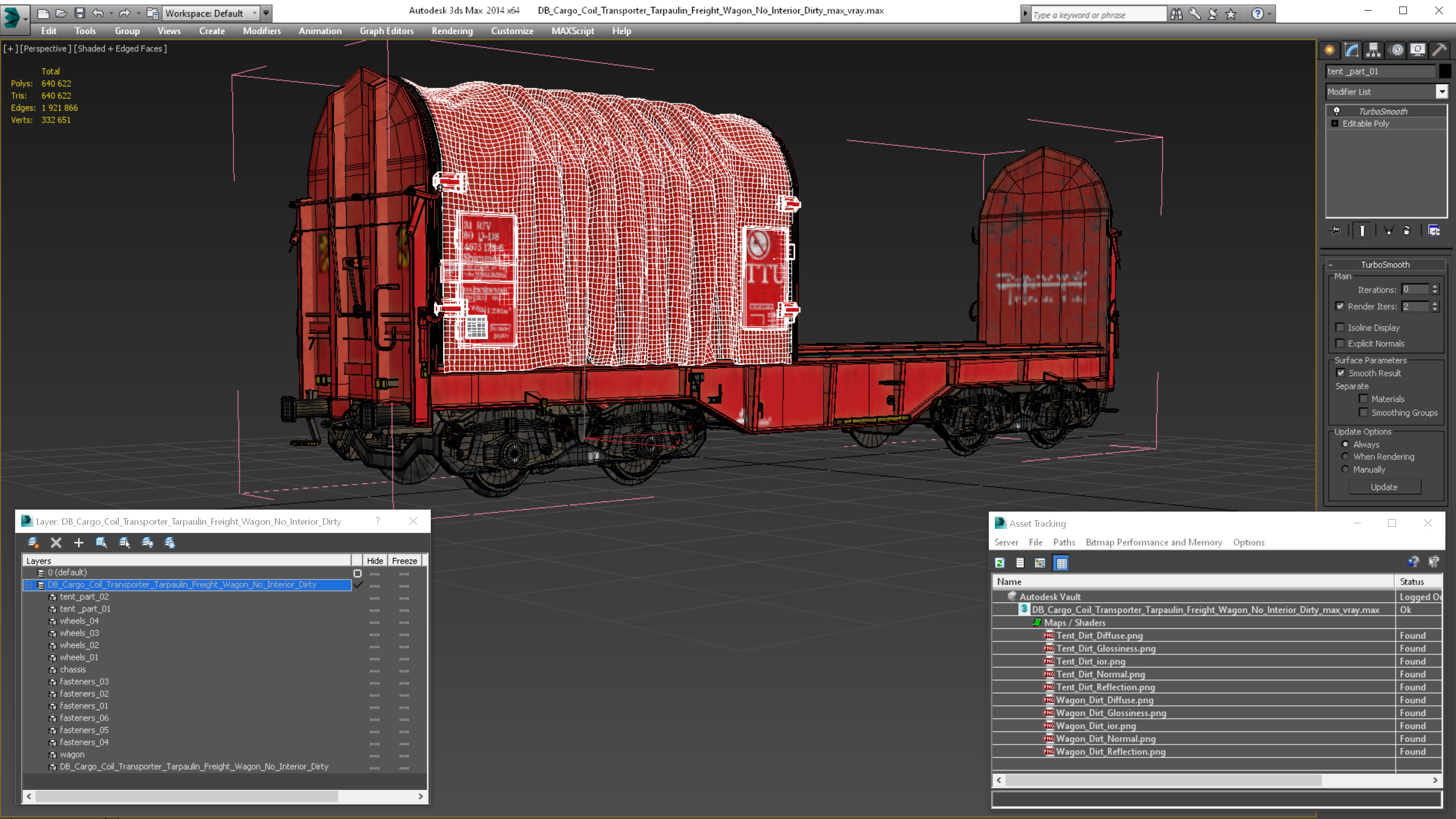Click Remove Modifier trash icon
This screenshot has width=1456, height=819.
point(1407,230)
